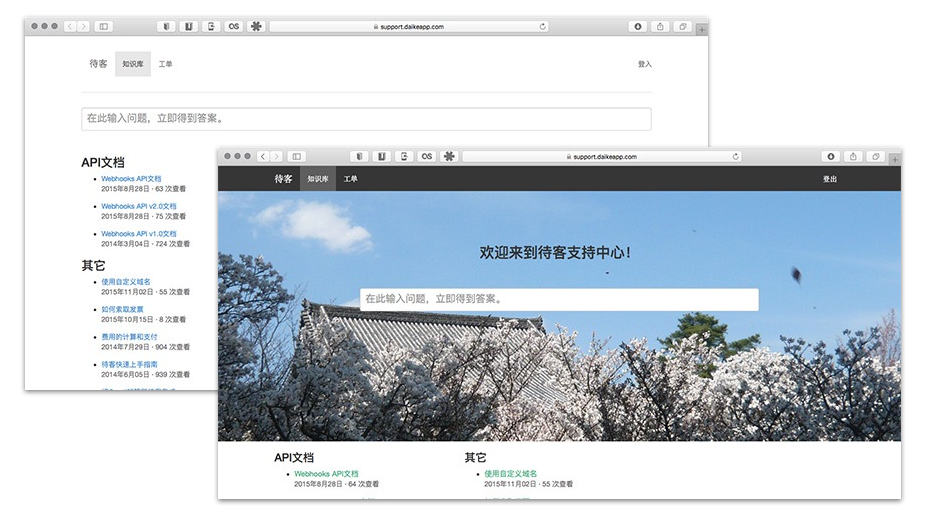Show sidebar in the rear Safari window
This screenshot has width=934, height=525.
pyautogui.click(x=104, y=26)
